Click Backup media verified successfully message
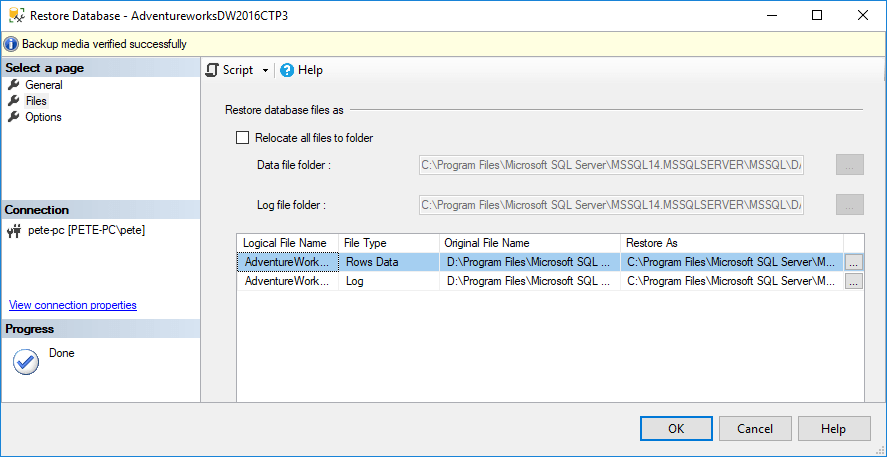This screenshot has height=457, width=887. 104,44
